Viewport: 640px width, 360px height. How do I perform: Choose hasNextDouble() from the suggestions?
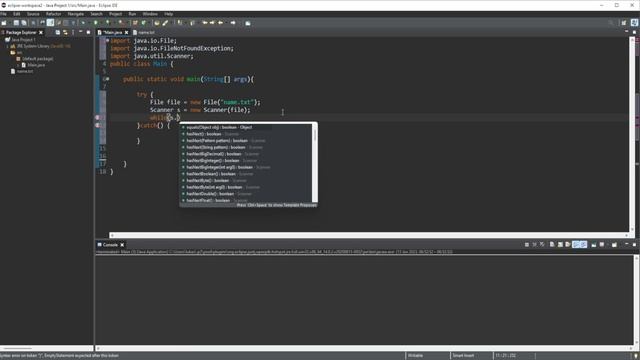[x=246, y=194]
